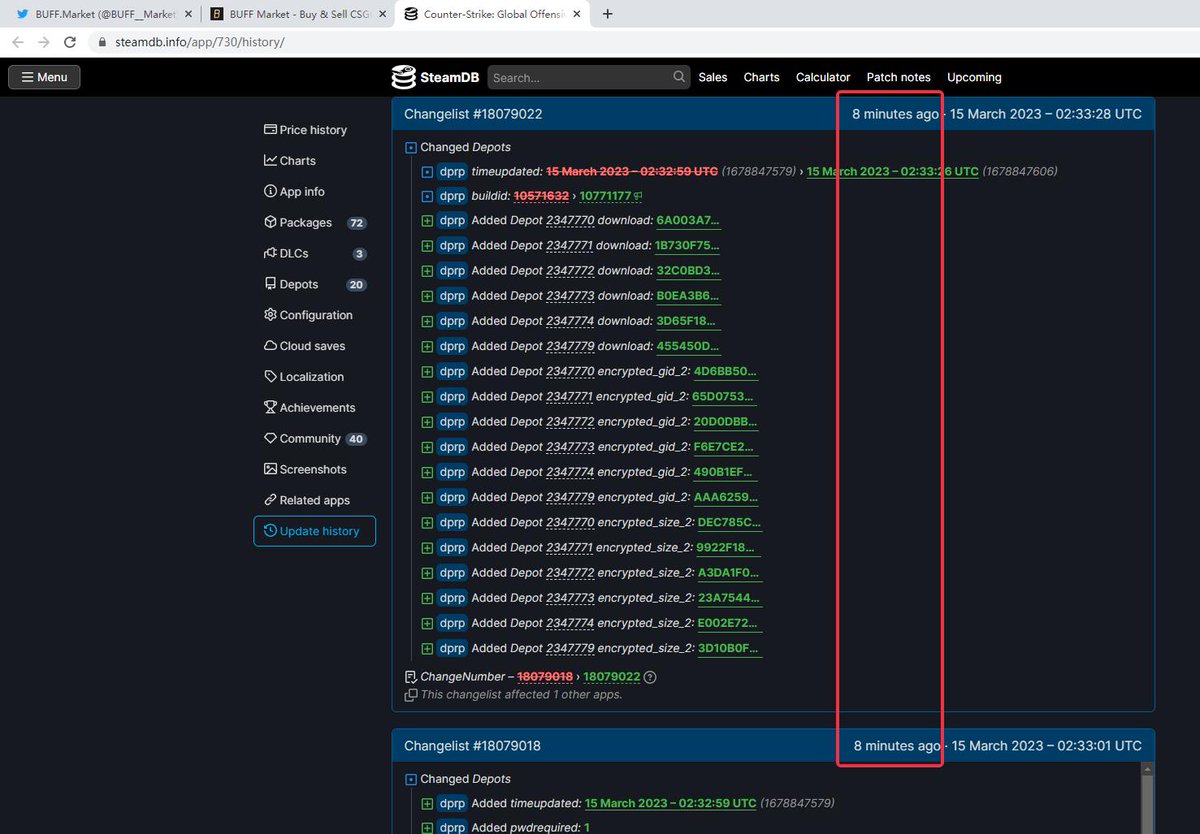Open the Charts nav item
This screenshot has width=1200, height=834.
point(761,77)
